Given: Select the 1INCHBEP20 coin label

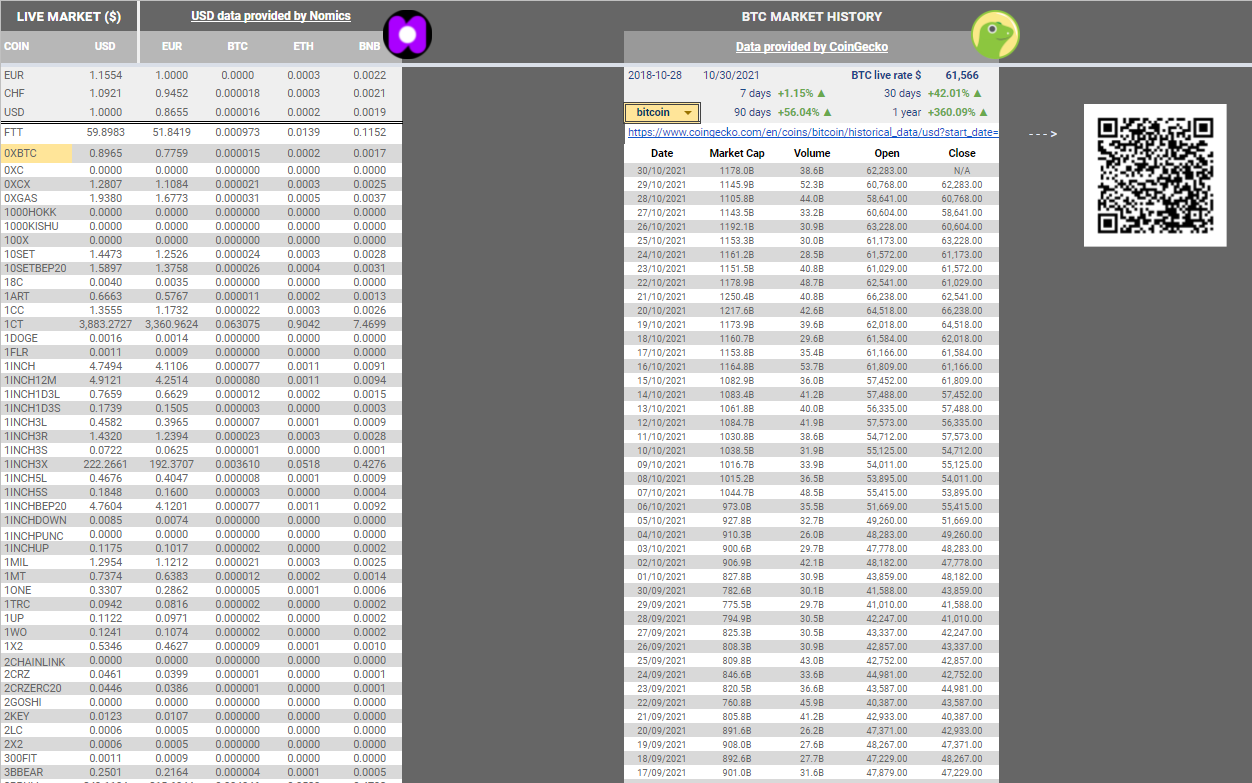Looking at the screenshot, I should point(34,506).
